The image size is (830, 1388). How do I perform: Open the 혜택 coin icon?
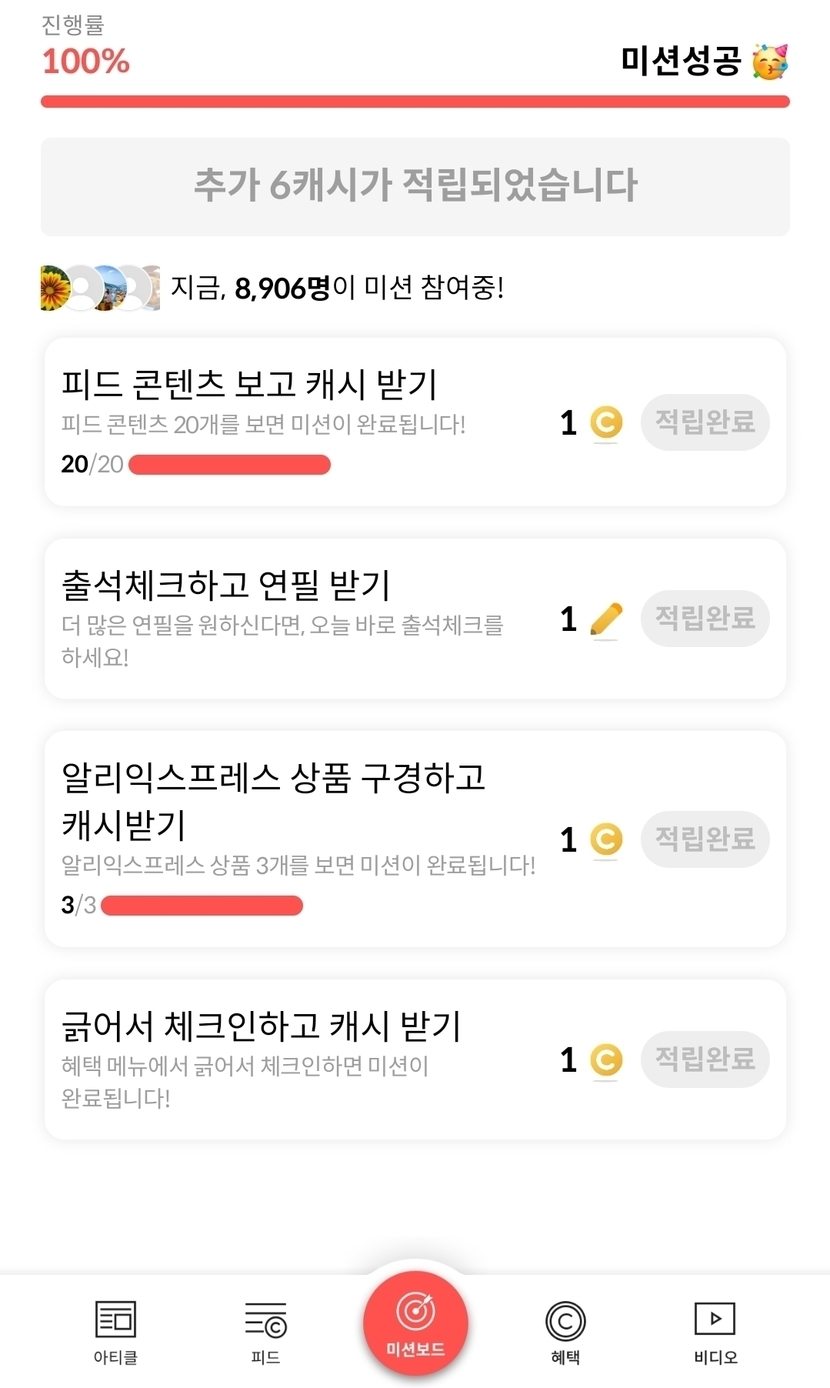[x=565, y=1321]
